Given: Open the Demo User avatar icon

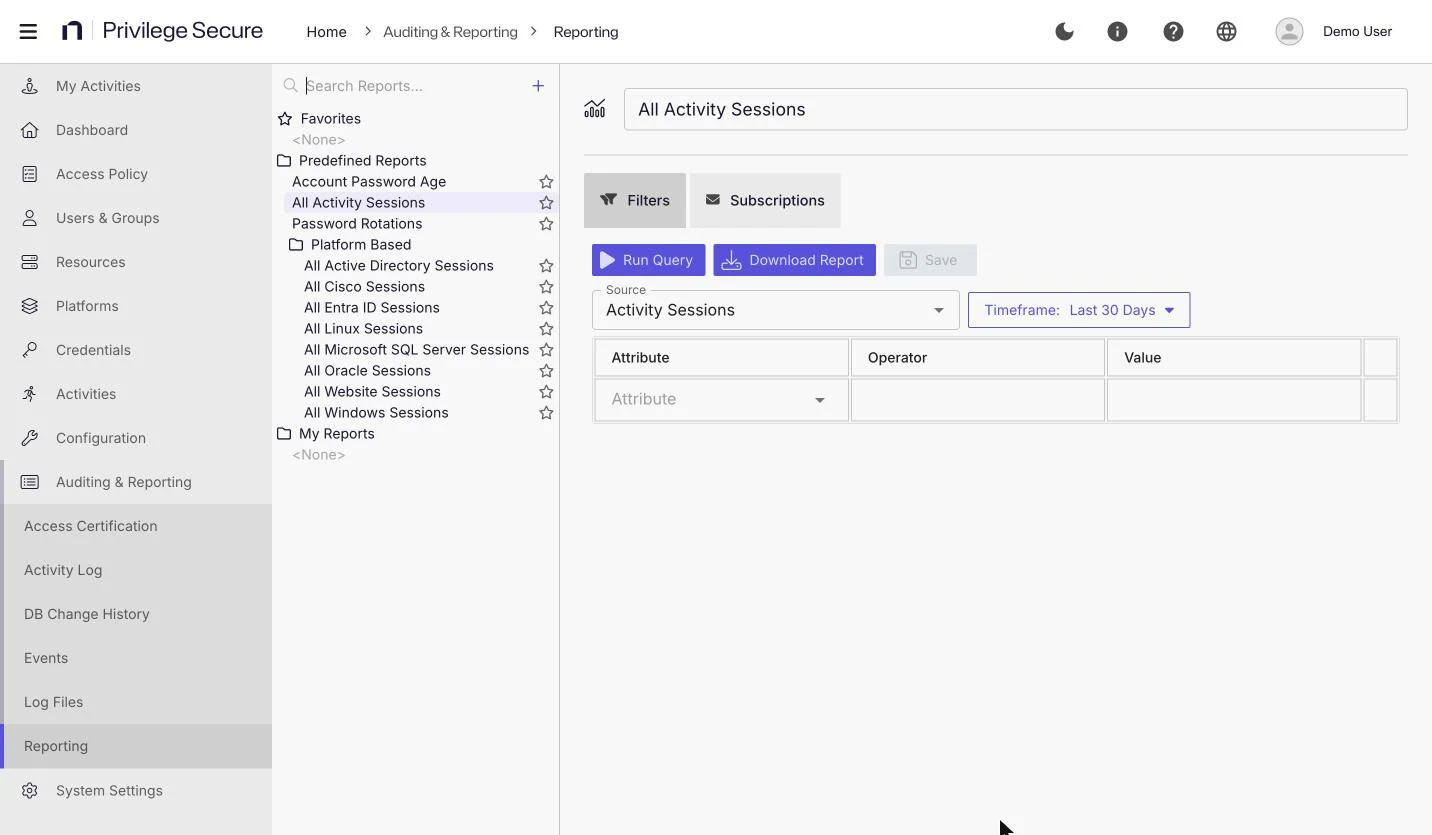Looking at the screenshot, I should coord(1289,31).
